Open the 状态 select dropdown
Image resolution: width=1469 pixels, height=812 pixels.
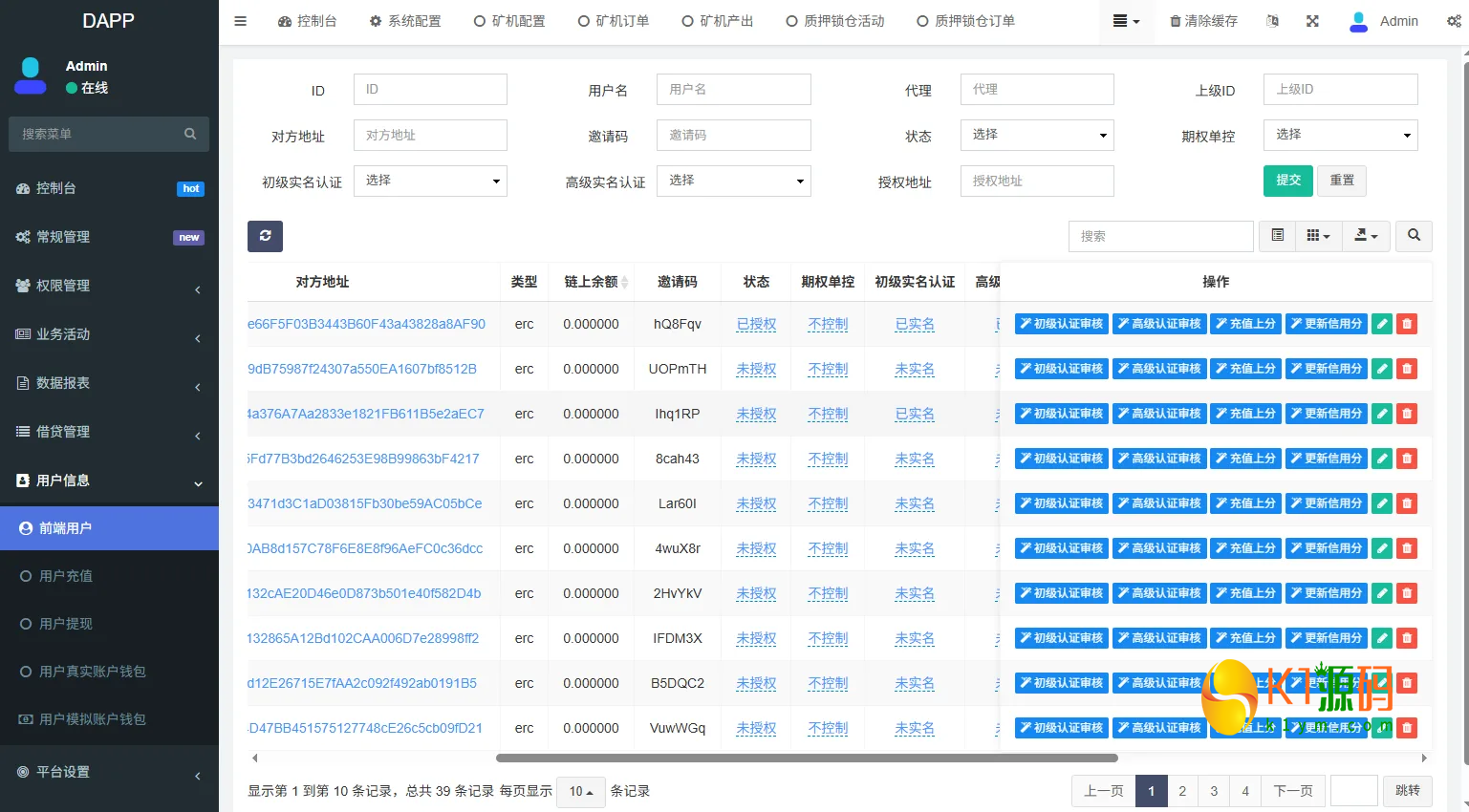[1037, 135]
